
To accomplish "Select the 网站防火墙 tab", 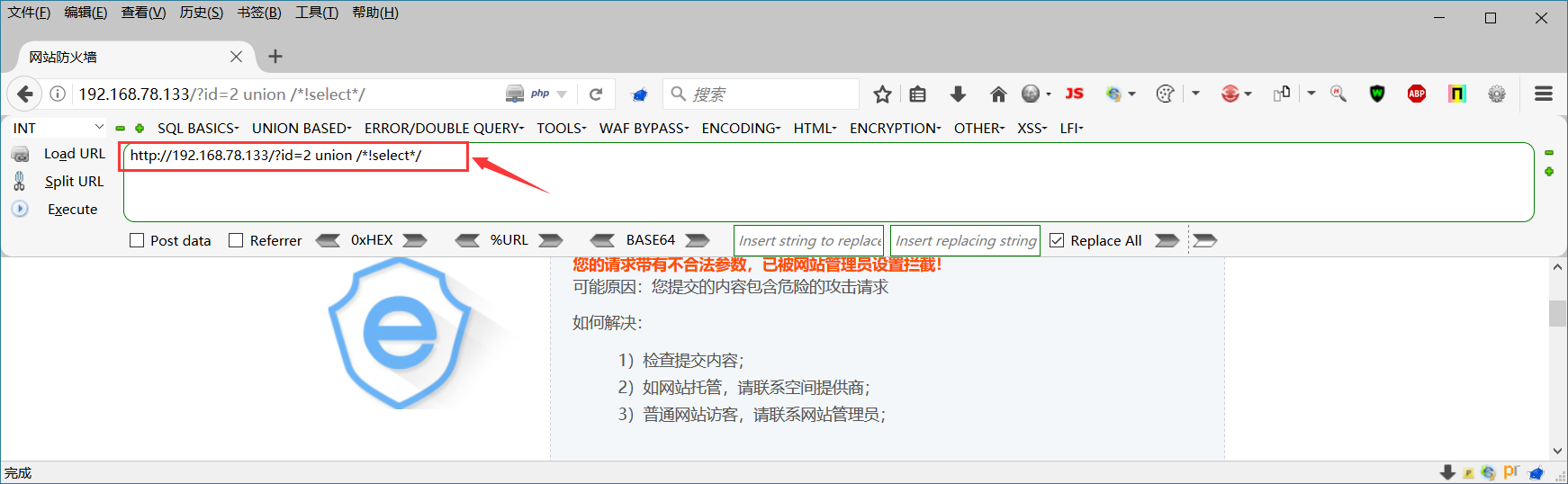I will point(137,57).
